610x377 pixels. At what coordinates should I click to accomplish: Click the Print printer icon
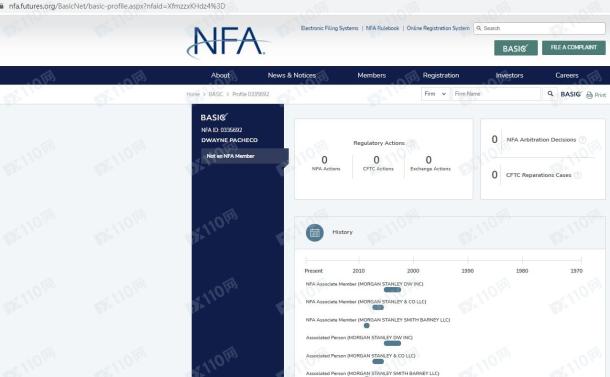click(x=589, y=95)
